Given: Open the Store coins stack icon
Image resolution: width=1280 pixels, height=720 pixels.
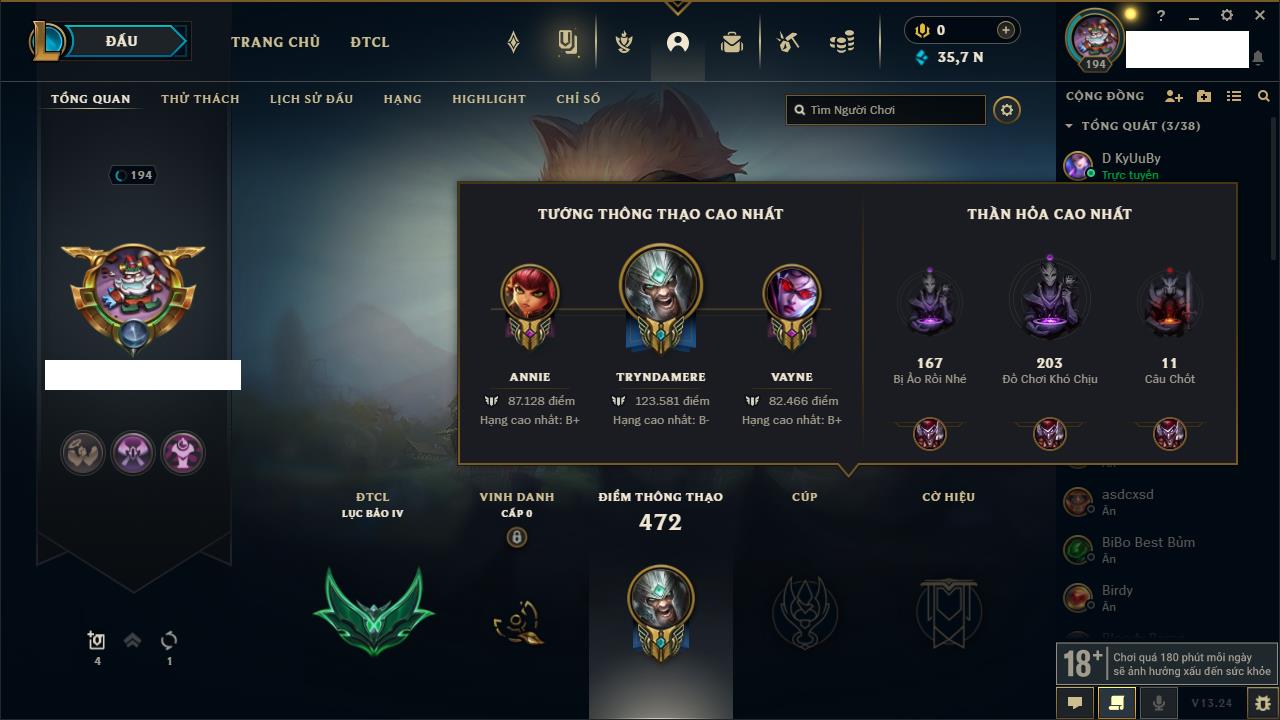Looking at the screenshot, I should [x=842, y=42].
